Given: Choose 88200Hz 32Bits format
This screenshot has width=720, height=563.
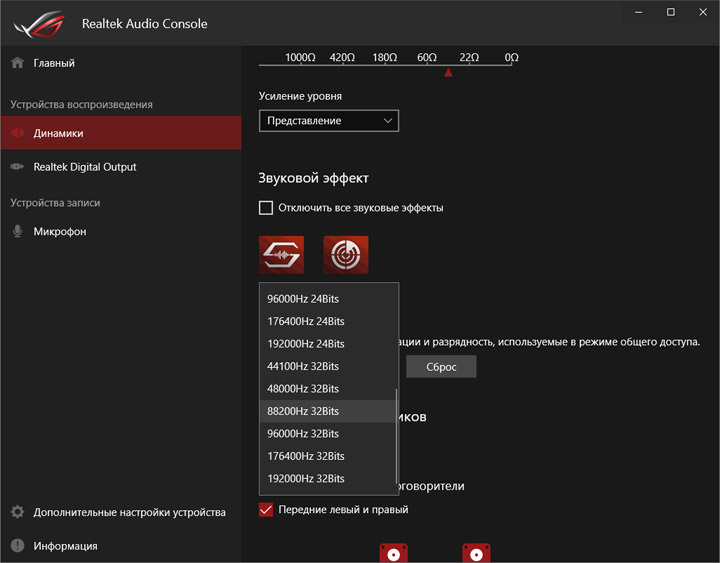Looking at the screenshot, I should [328, 411].
